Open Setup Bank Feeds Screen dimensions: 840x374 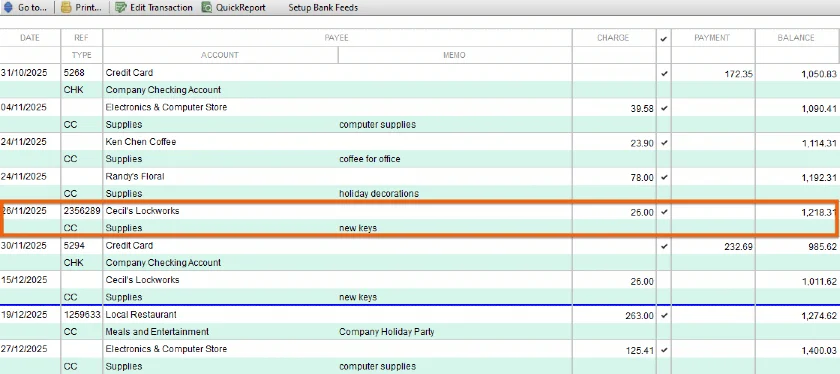[323, 8]
